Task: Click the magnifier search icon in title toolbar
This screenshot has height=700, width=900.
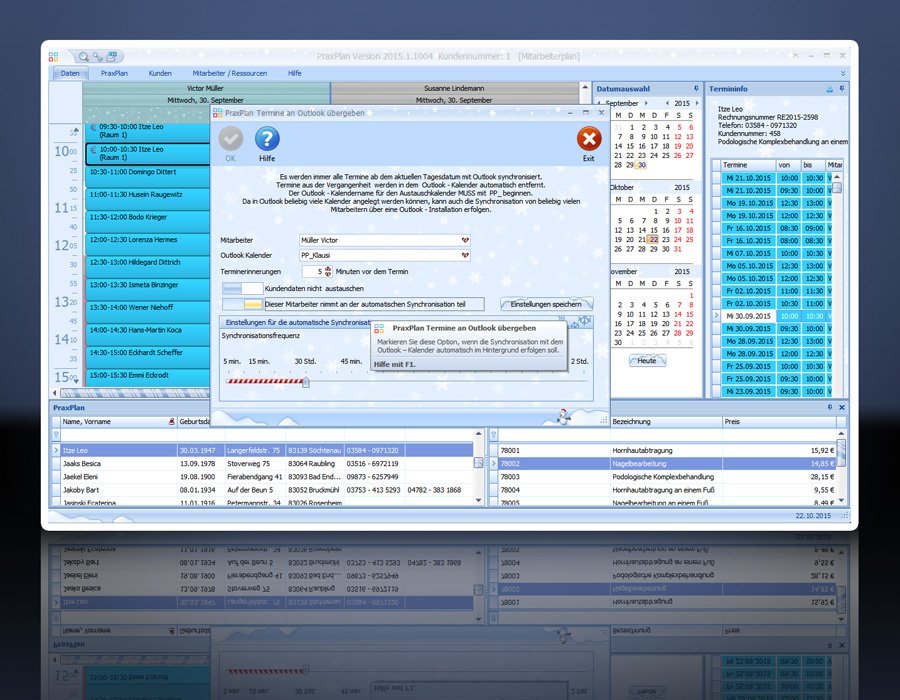Action: pos(84,56)
